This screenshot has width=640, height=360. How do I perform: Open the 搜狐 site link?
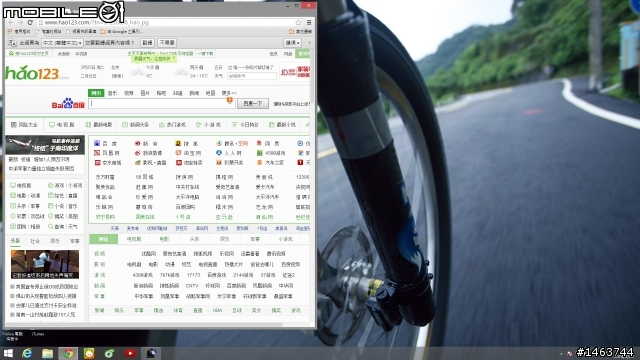pyautogui.click(x=187, y=143)
